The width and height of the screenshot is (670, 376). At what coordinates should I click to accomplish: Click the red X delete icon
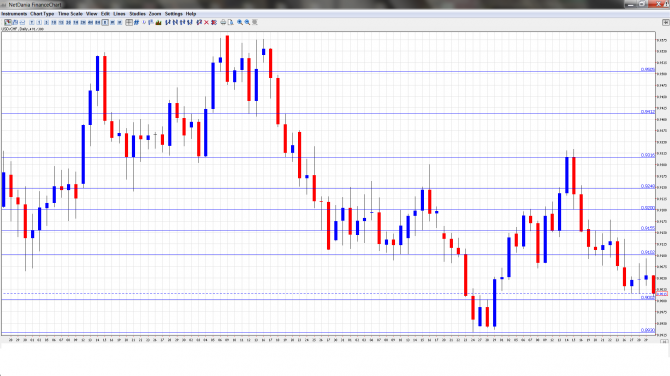(206, 22)
